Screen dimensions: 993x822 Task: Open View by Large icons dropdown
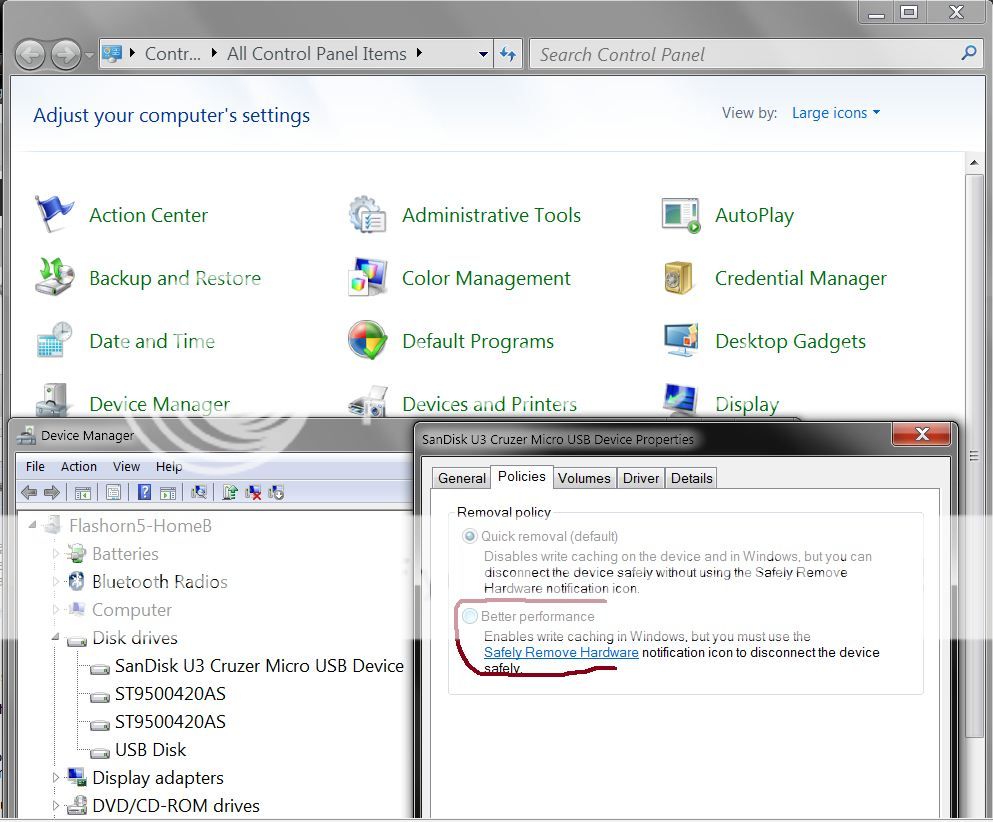tap(835, 113)
